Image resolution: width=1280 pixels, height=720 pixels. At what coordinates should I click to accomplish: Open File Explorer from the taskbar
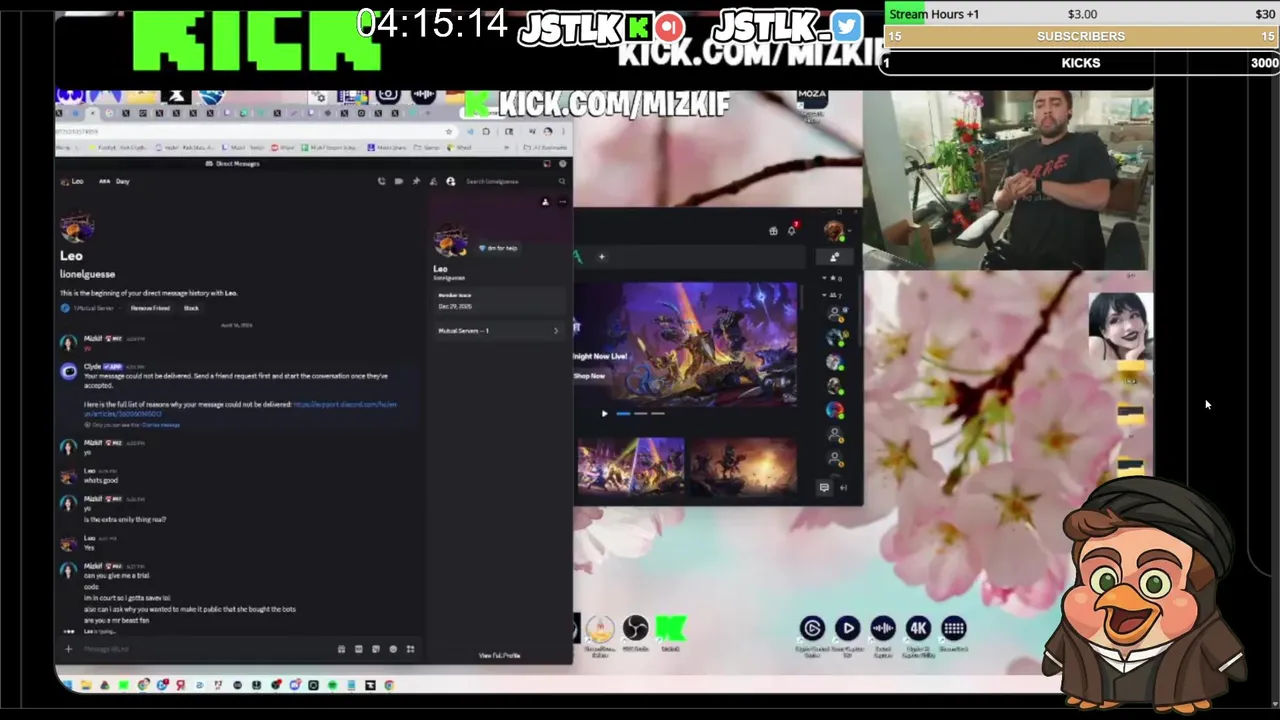[x=86, y=685]
